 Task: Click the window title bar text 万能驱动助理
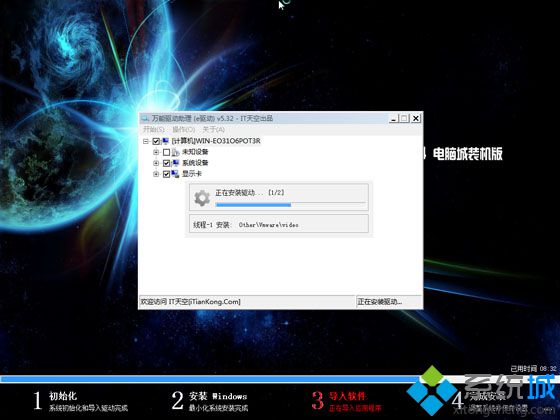pos(212,118)
